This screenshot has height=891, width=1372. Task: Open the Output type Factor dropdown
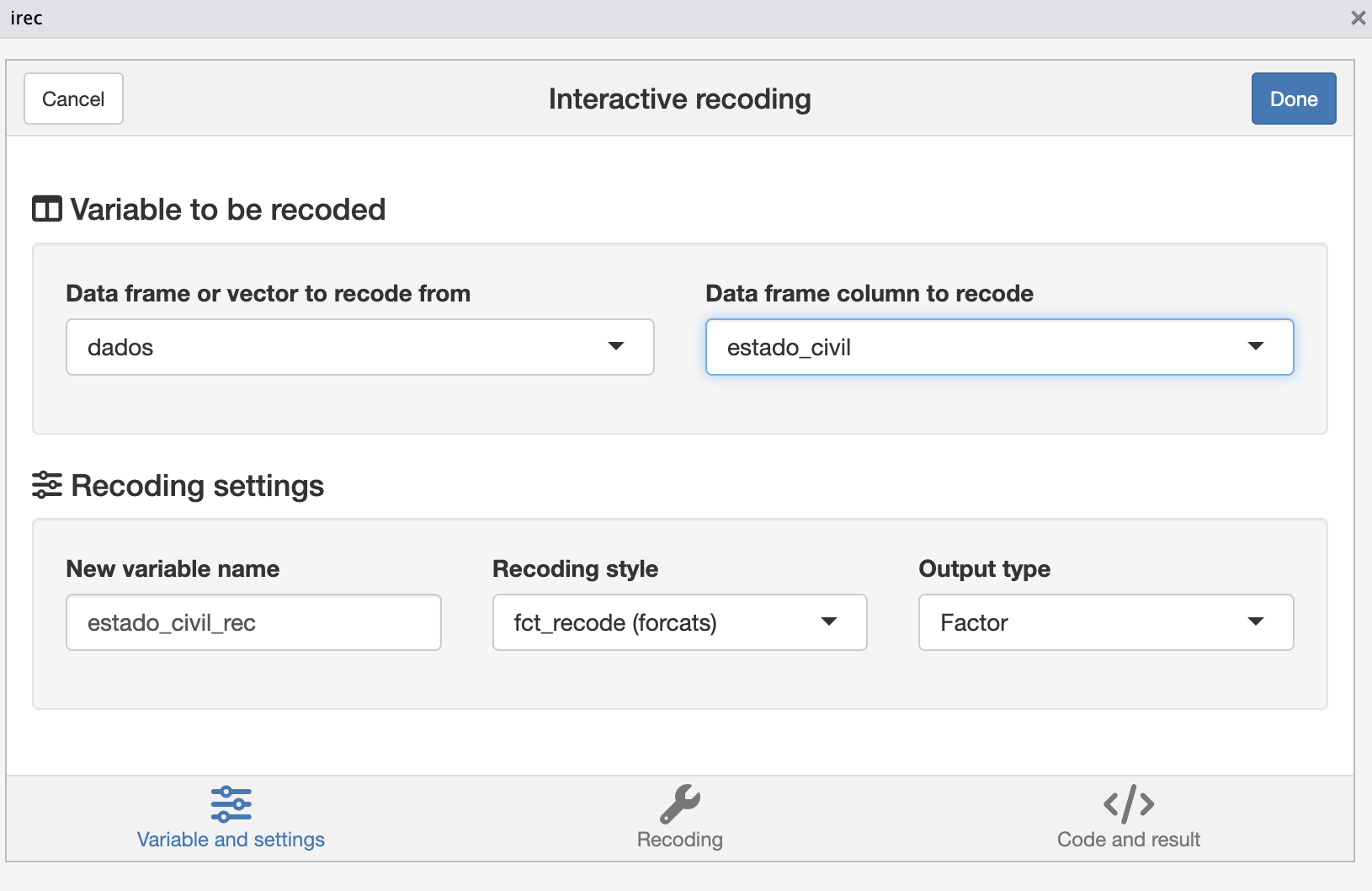(x=1105, y=622)
